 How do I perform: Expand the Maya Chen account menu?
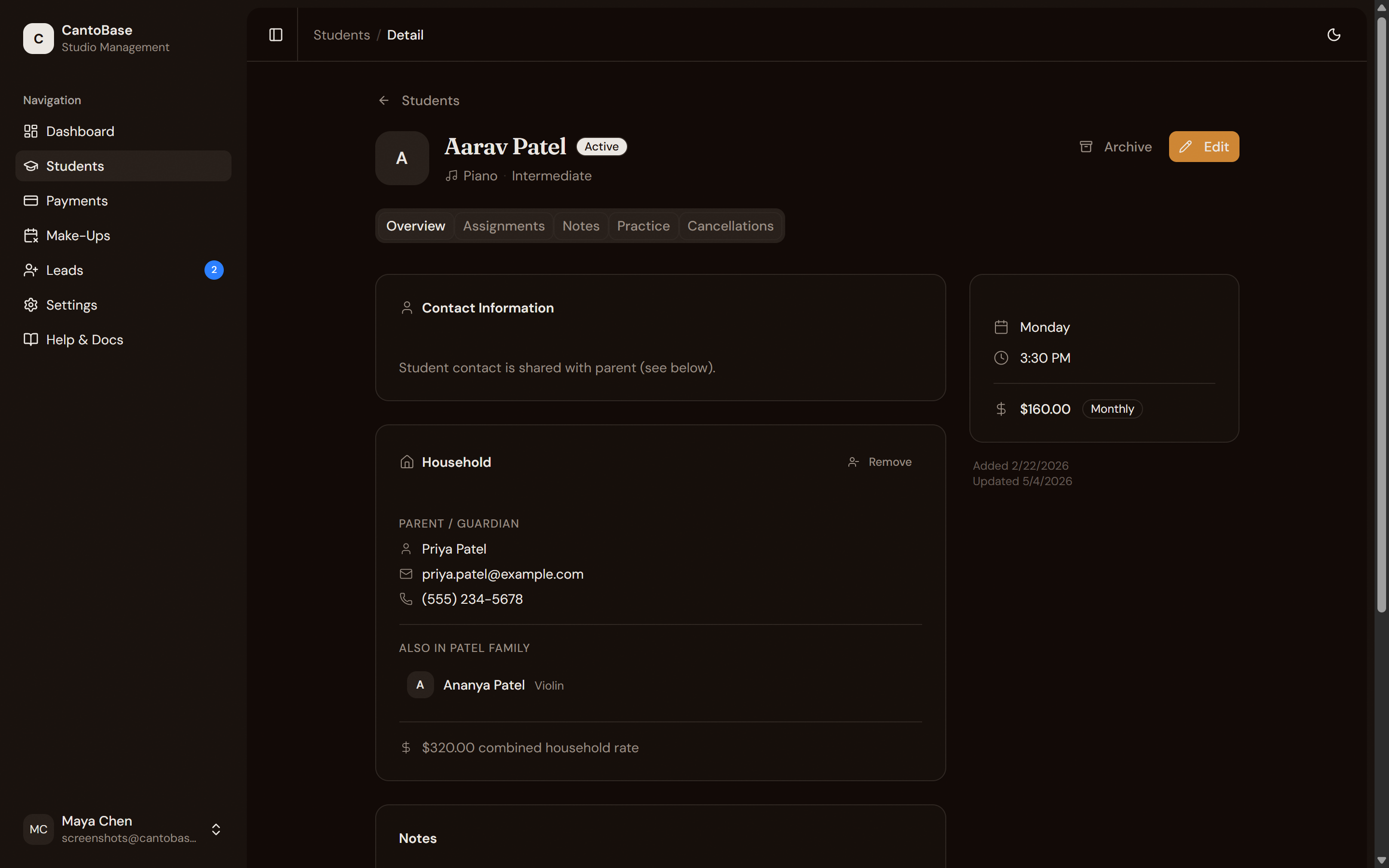coord(123,829)
